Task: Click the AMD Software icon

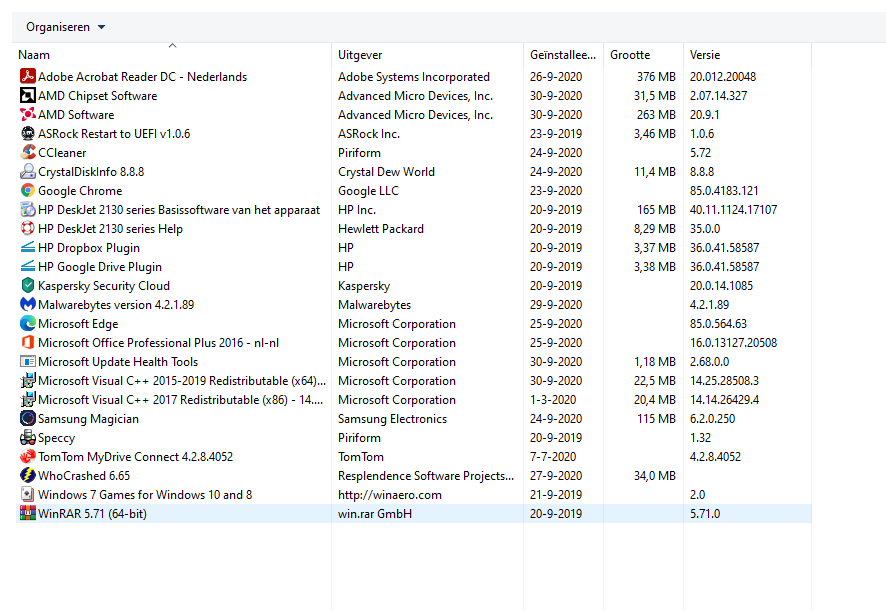Action: pyautogui.click(x=28, y=114)
